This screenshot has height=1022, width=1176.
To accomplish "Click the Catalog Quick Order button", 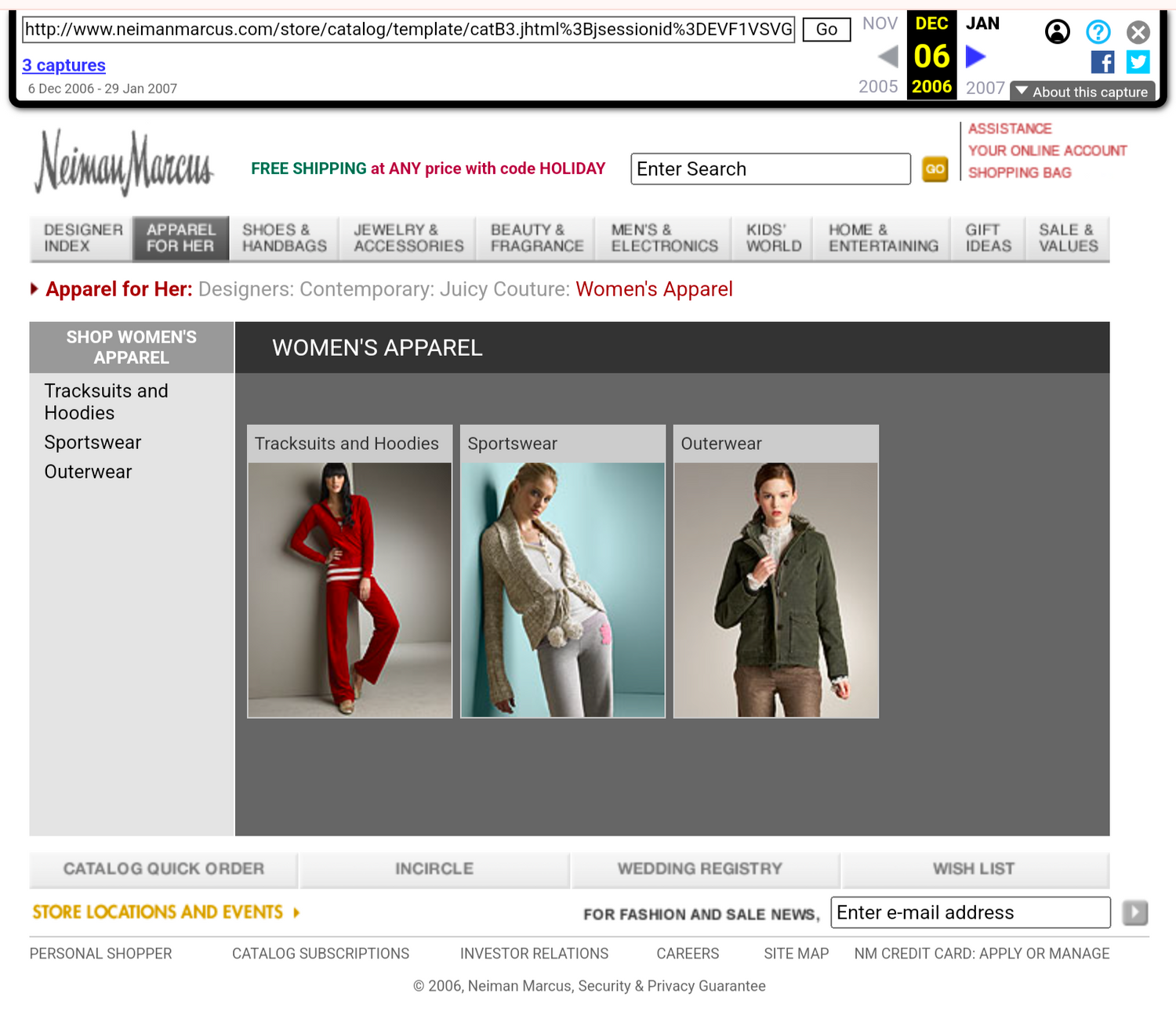I will (x=164, y=868).
